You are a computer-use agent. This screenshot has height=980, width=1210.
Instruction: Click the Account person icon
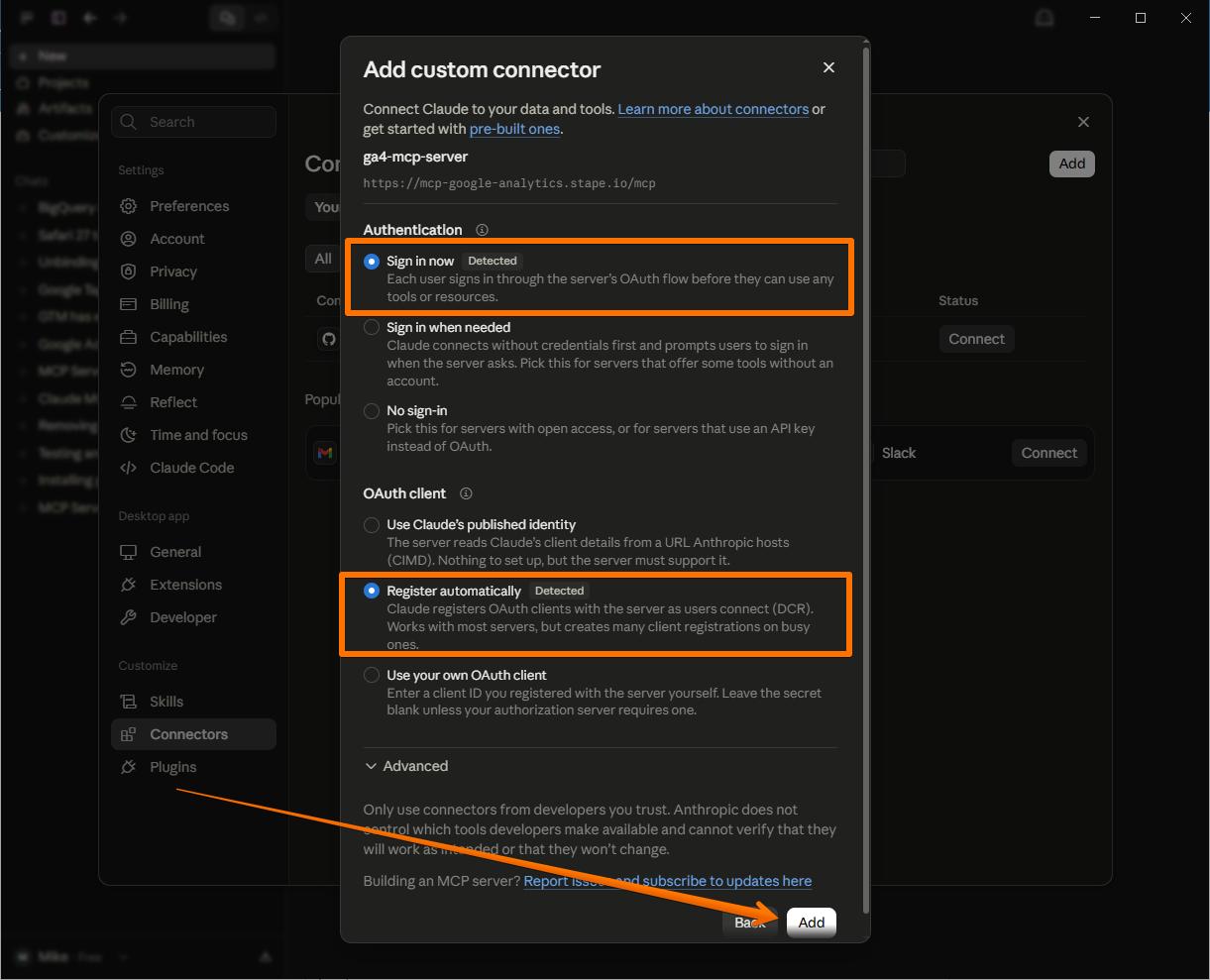(128, 239)
